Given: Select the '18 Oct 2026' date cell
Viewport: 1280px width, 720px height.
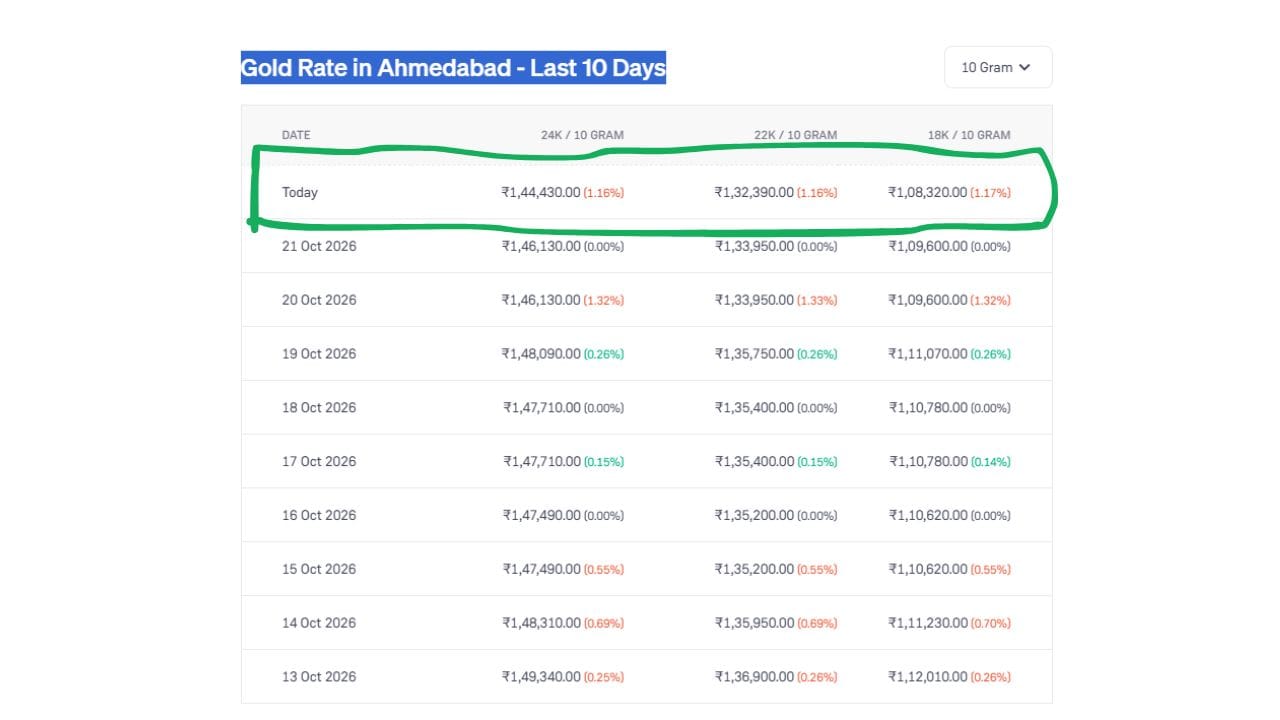Looking at the screenshot, I should 319,408.
